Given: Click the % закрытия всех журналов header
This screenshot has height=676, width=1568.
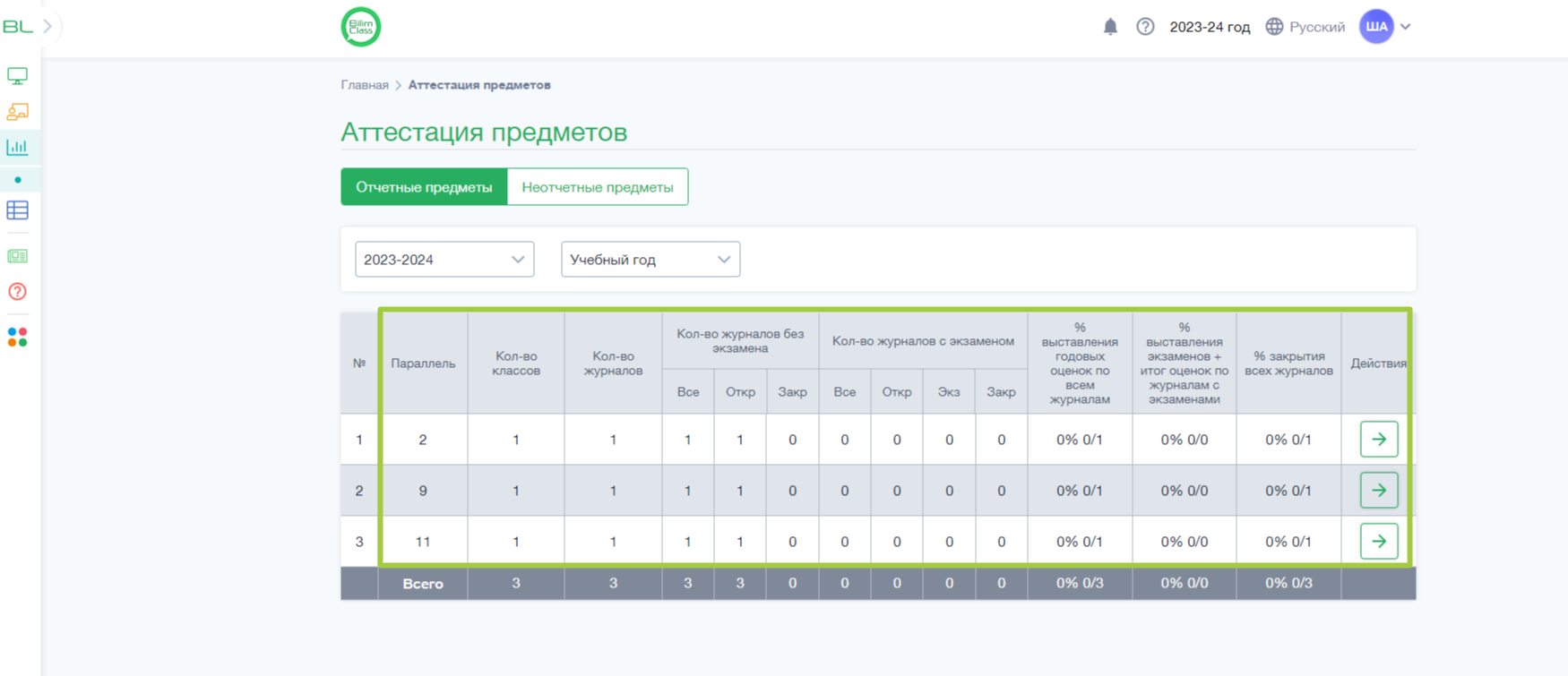Looking at the screenshot, I should 1288,364.
